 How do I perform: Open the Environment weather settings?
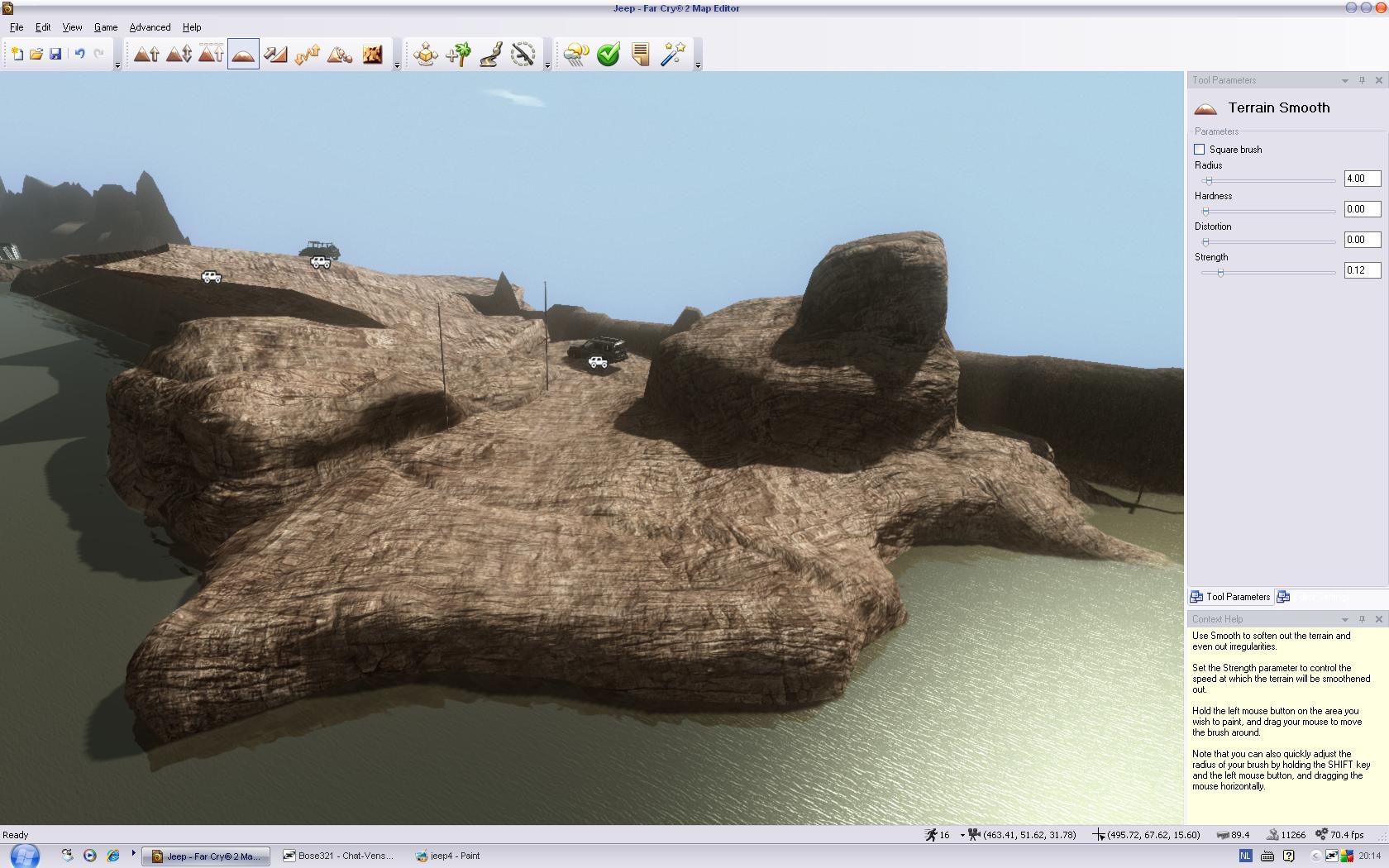tap(576, 55)
